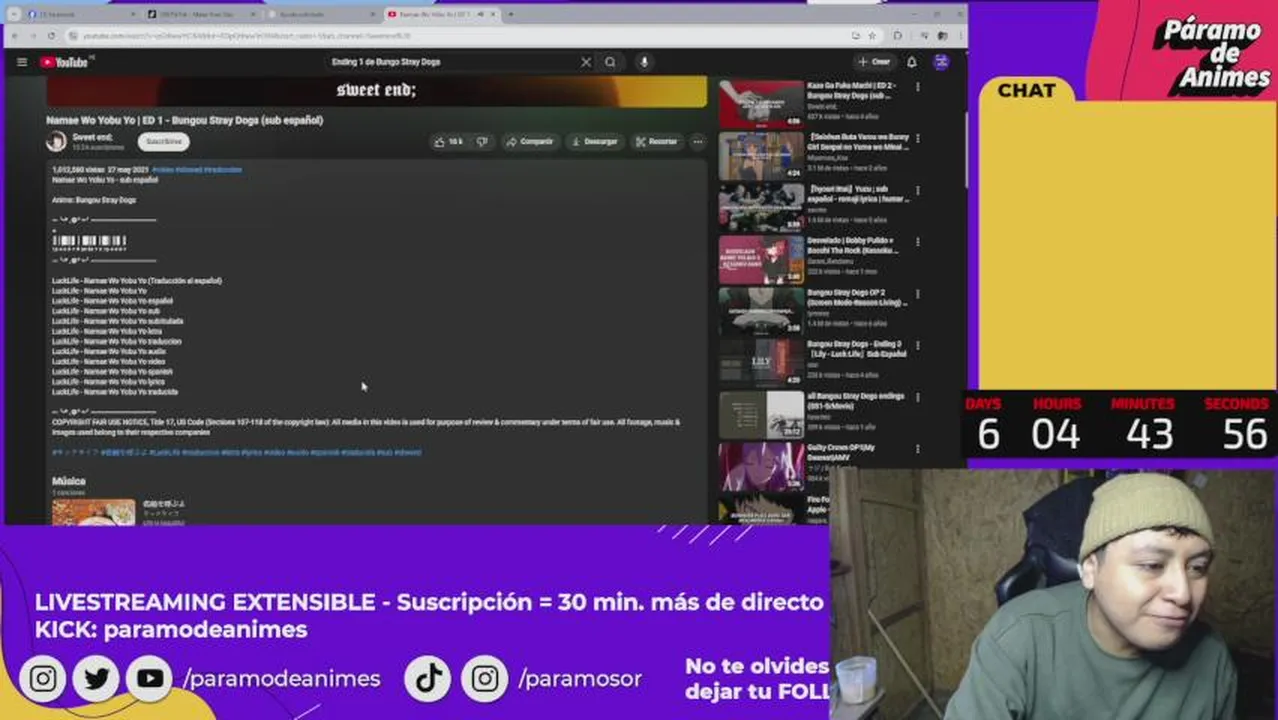Click the Descargar download button

(595, 142)
